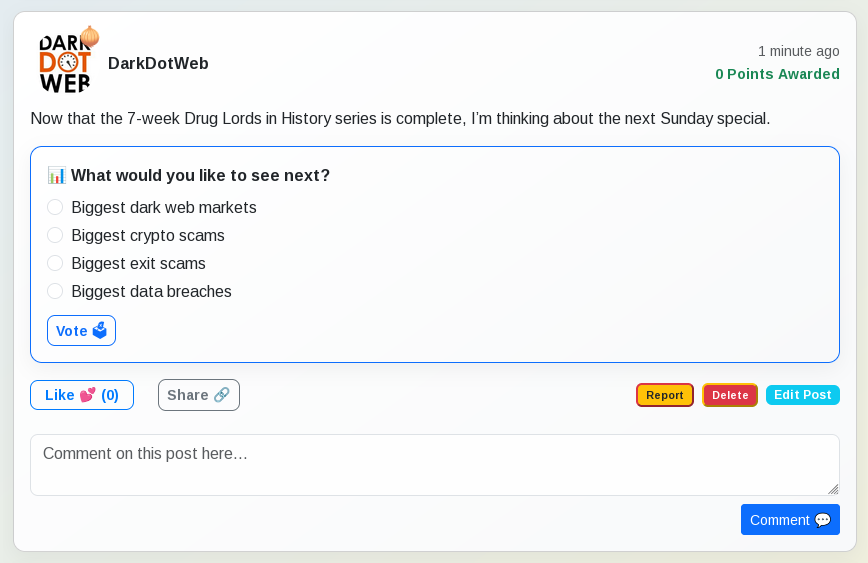Click the DarkDotWeb avatar logo
The width and height of the screenshot is (868, 563).
coord(65,63)
